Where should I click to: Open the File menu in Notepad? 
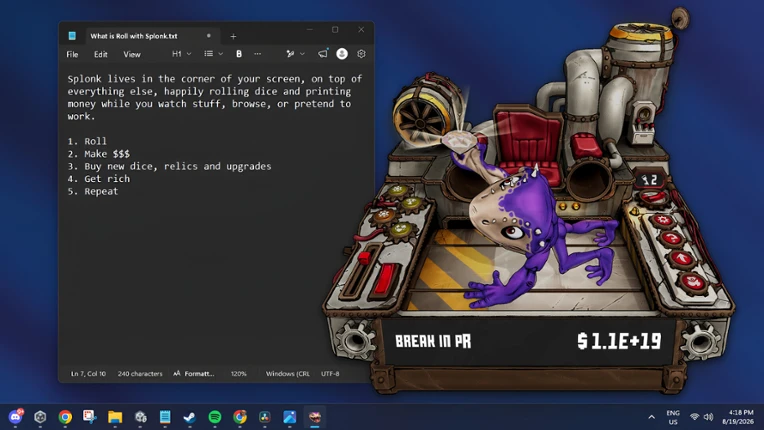pyautogui.click(x=72, y=54)
